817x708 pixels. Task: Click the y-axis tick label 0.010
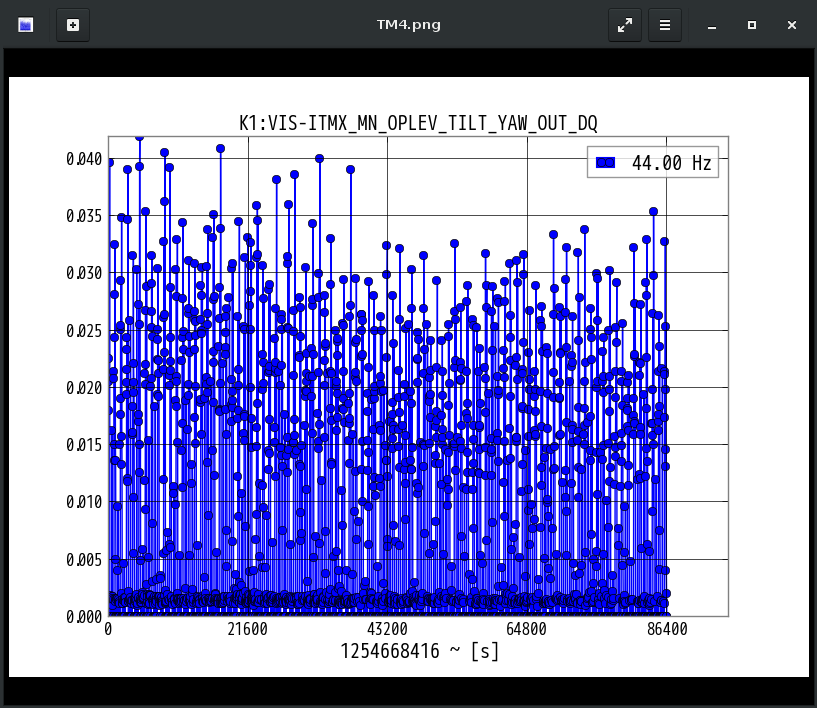click(84, 502)
